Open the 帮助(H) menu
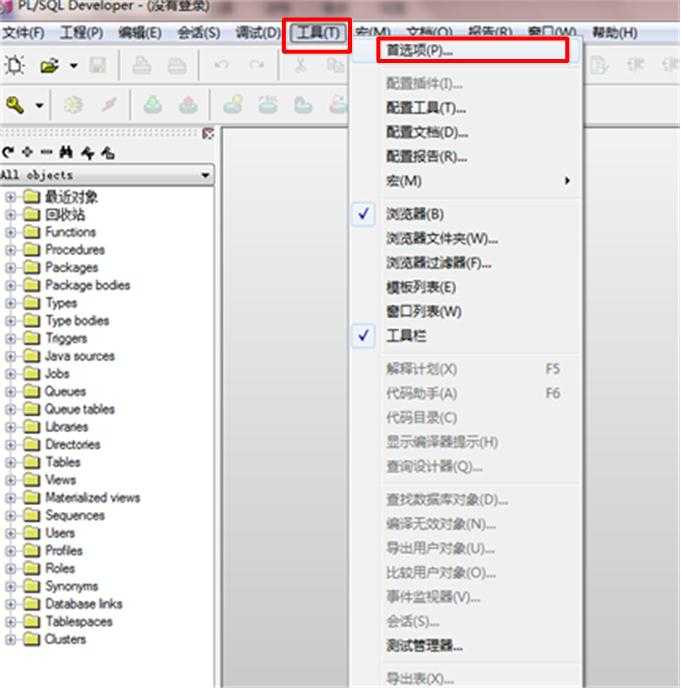Viewport: 681px width, 689px height. pyautogui.click(x=615, y=32)
